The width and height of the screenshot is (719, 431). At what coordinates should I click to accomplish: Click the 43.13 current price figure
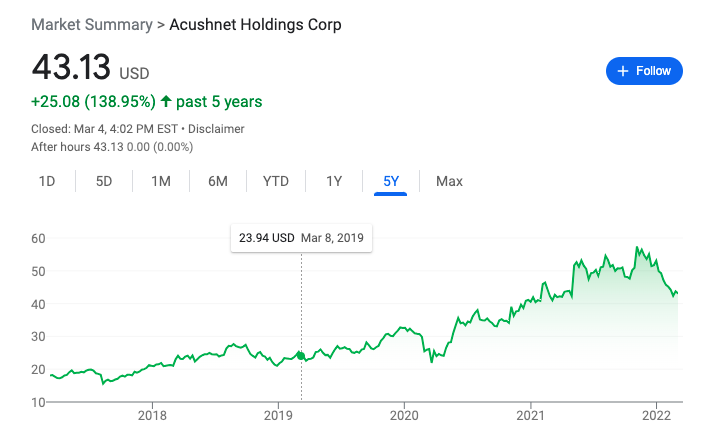point(72,68)
